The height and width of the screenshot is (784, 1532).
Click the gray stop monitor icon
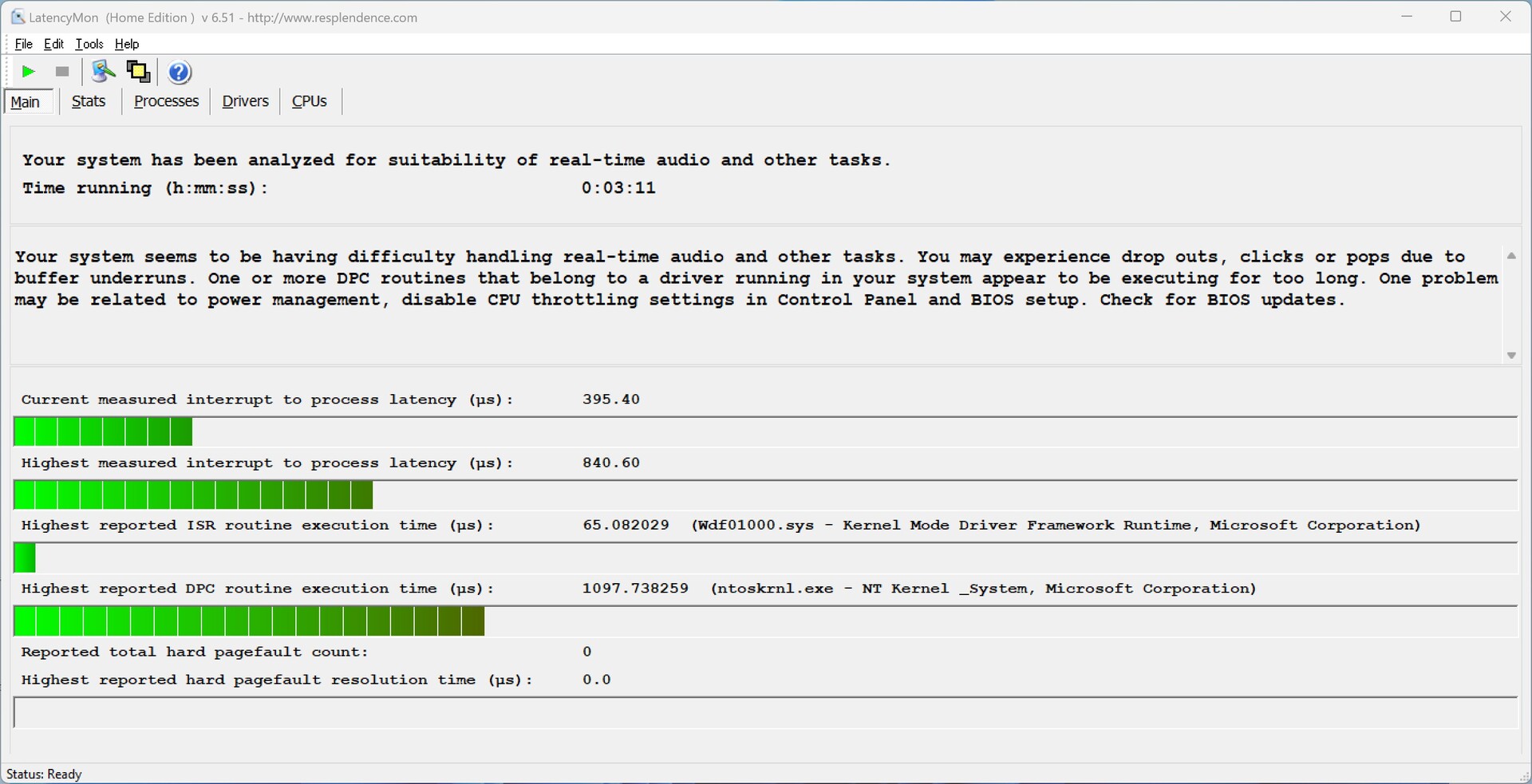click(62, 72)
